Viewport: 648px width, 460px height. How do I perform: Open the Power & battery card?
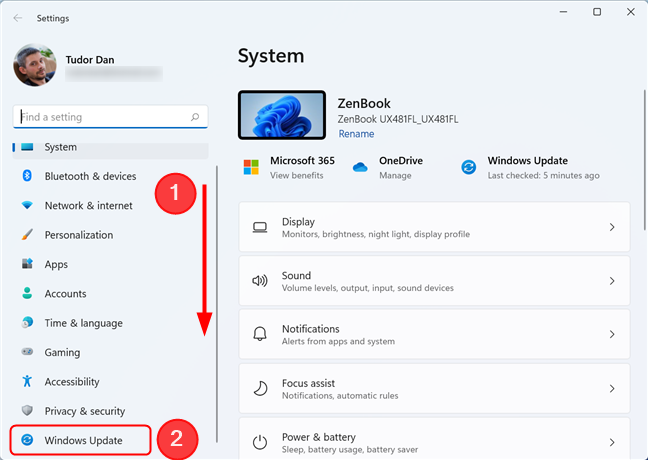tap(434, 439)
